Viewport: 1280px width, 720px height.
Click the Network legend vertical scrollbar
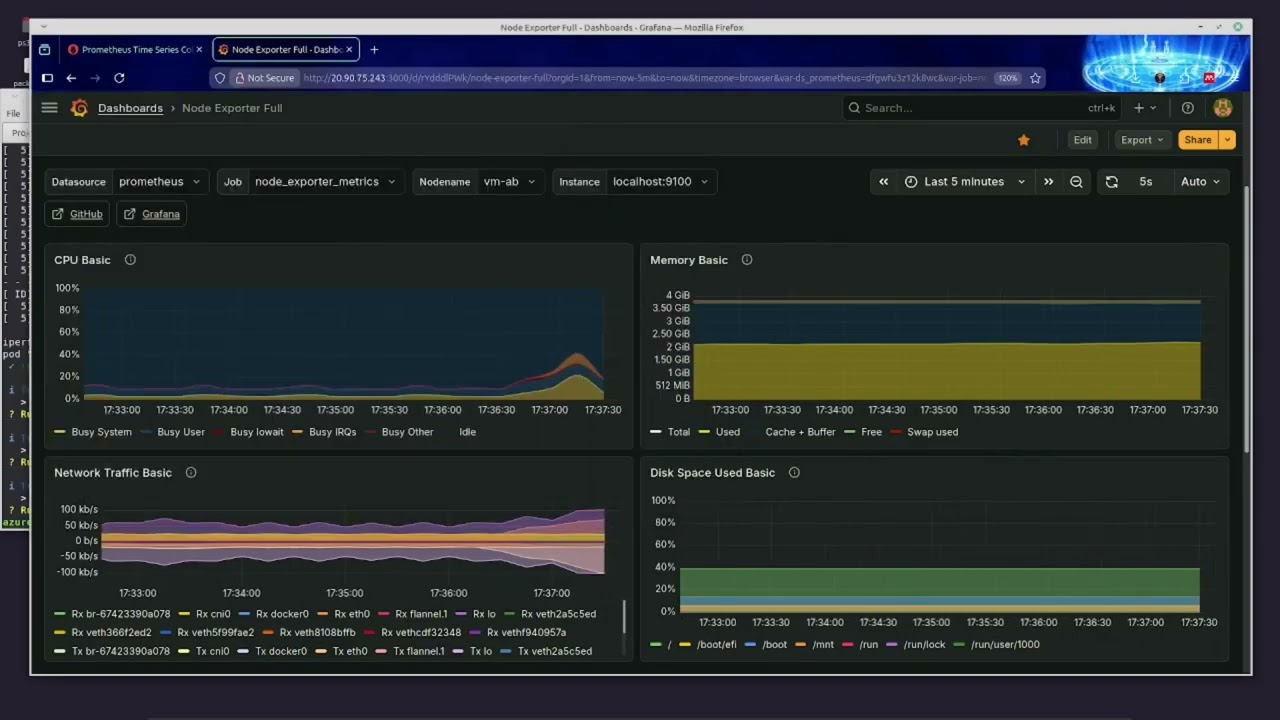click(x=624, y=616)
